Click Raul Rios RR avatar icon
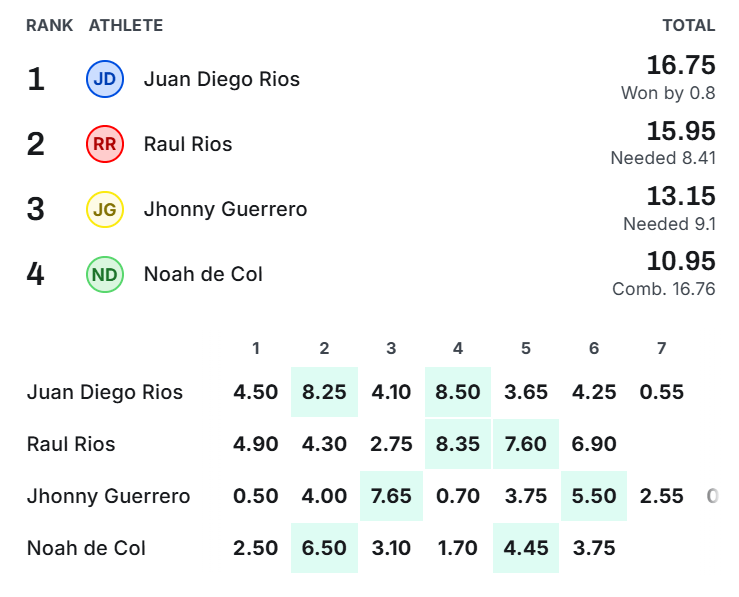Screen dimensions: 739x597 [105, 144]
